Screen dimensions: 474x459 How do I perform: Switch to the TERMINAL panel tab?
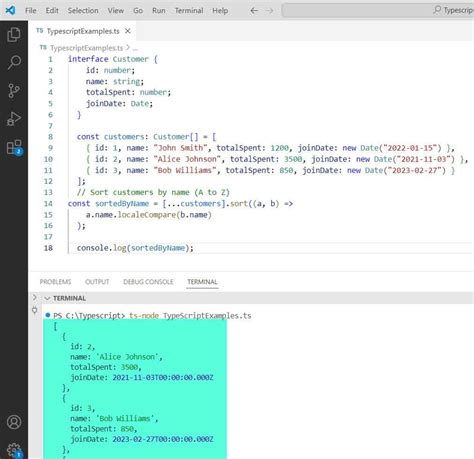coord(202,282)
